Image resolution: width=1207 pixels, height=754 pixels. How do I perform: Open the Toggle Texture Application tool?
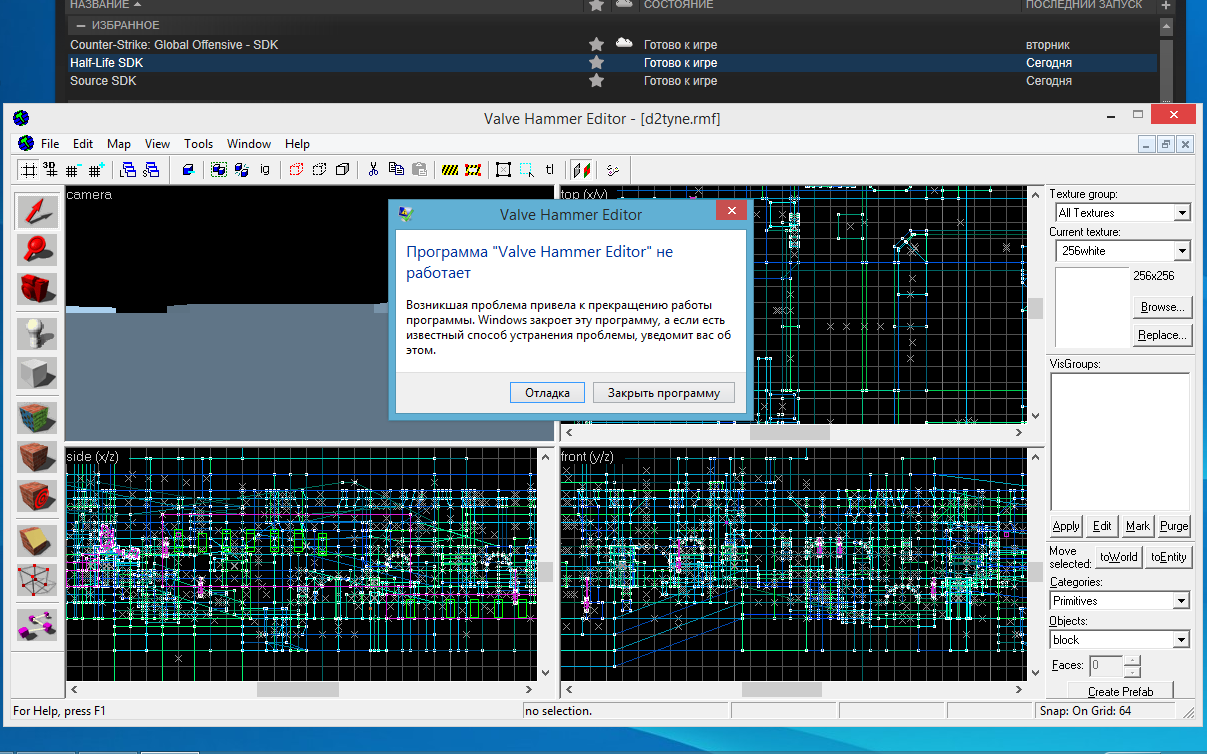[37, 418]
